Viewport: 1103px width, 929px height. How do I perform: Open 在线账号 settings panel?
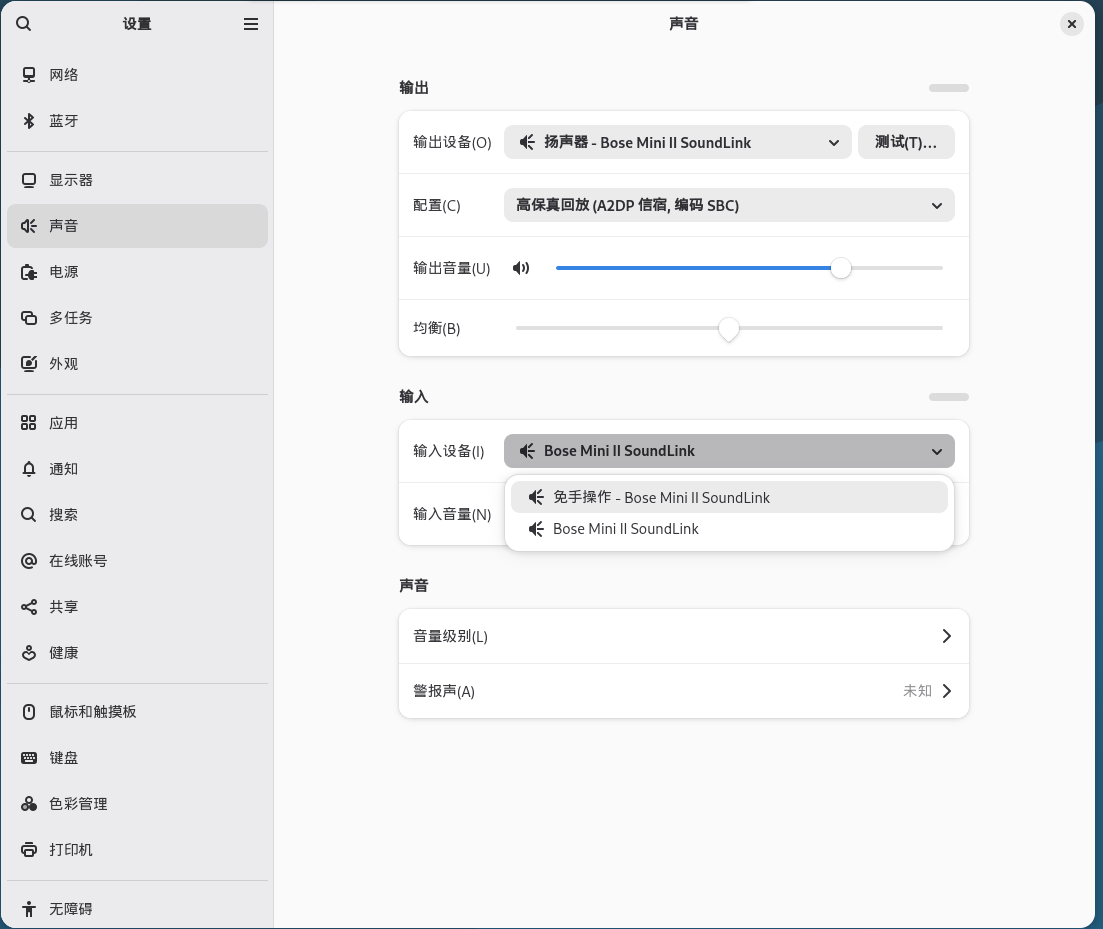point(137,560)
